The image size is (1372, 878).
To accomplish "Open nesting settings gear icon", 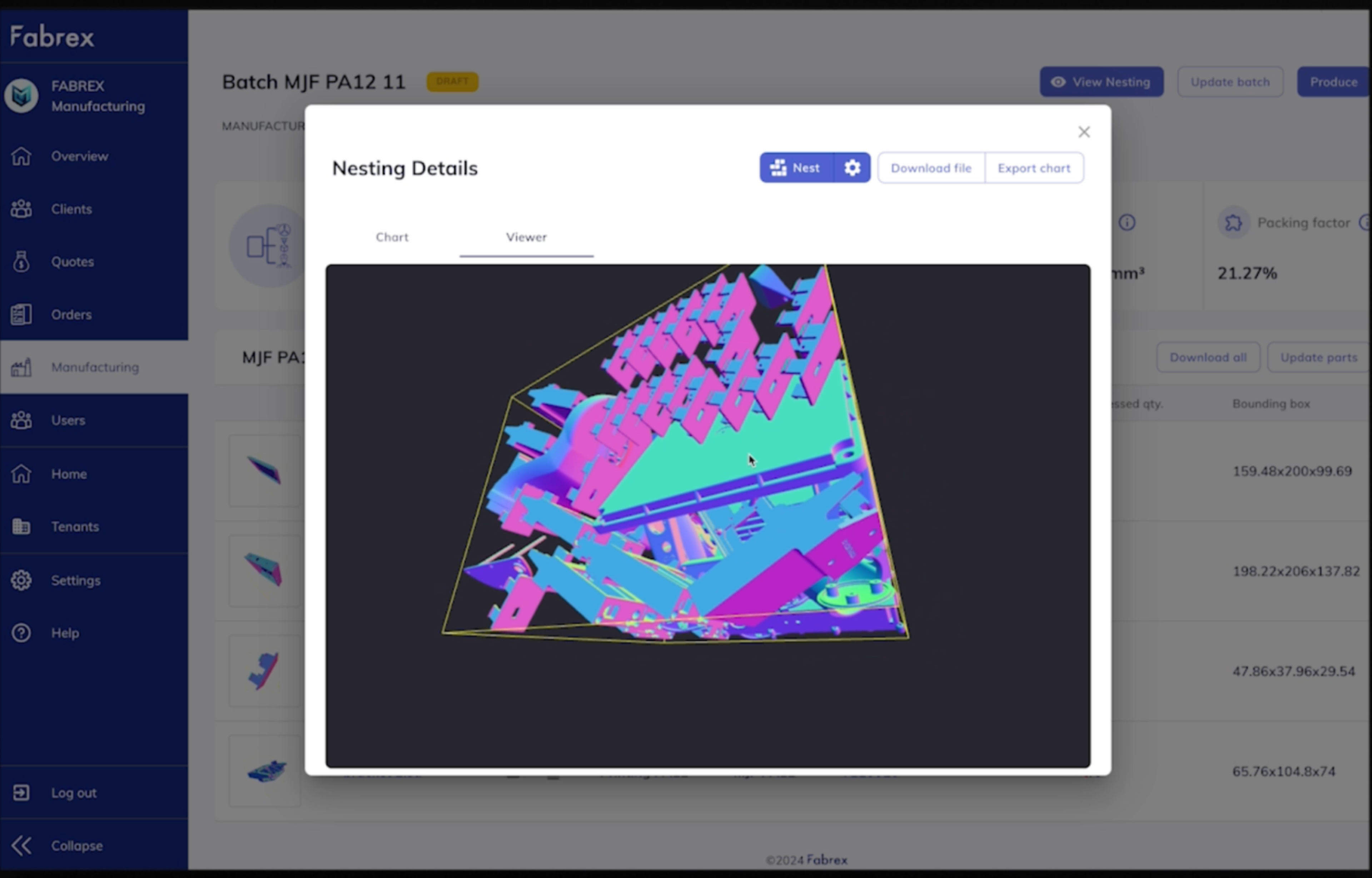I will [x=852, y=168].
